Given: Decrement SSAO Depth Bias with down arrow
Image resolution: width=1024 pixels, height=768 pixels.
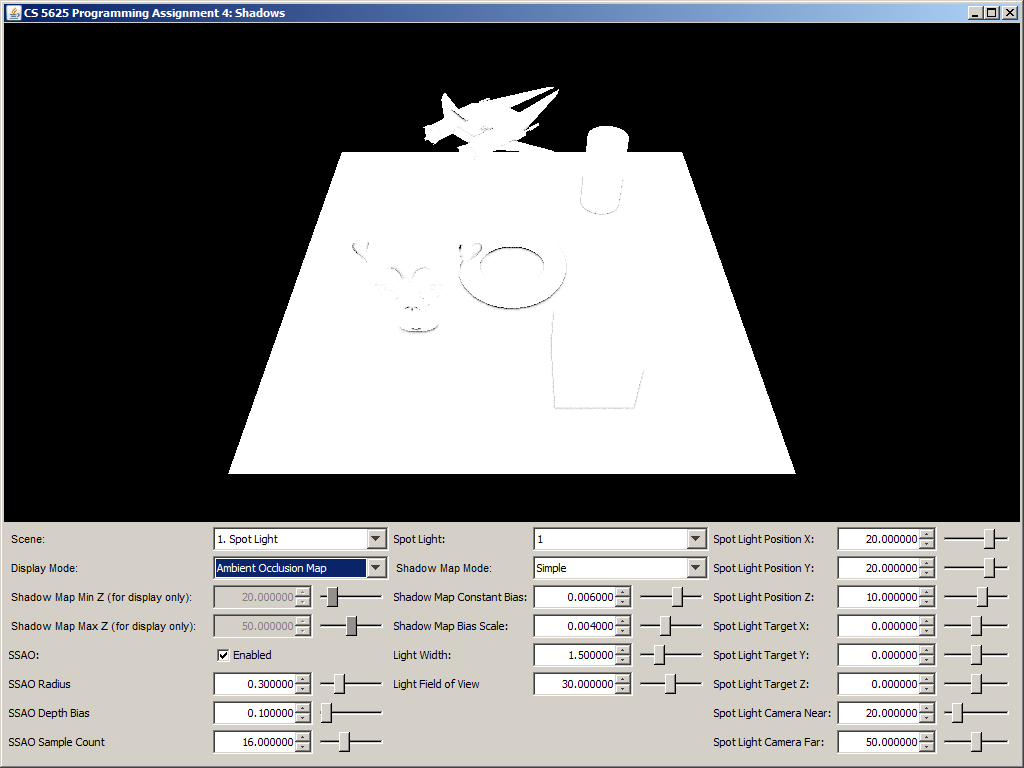Looking at the screenshot, I should click(x=303, y=719).
